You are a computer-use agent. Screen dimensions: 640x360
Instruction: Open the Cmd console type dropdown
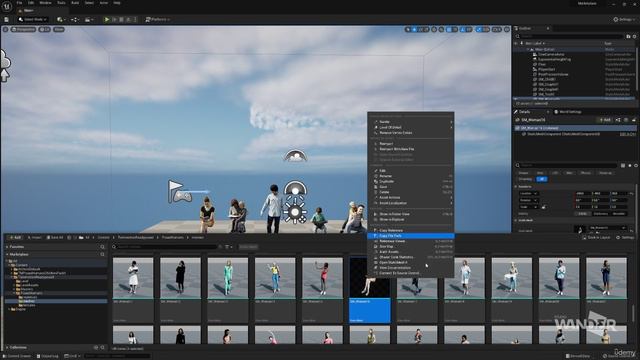point(72,356)
